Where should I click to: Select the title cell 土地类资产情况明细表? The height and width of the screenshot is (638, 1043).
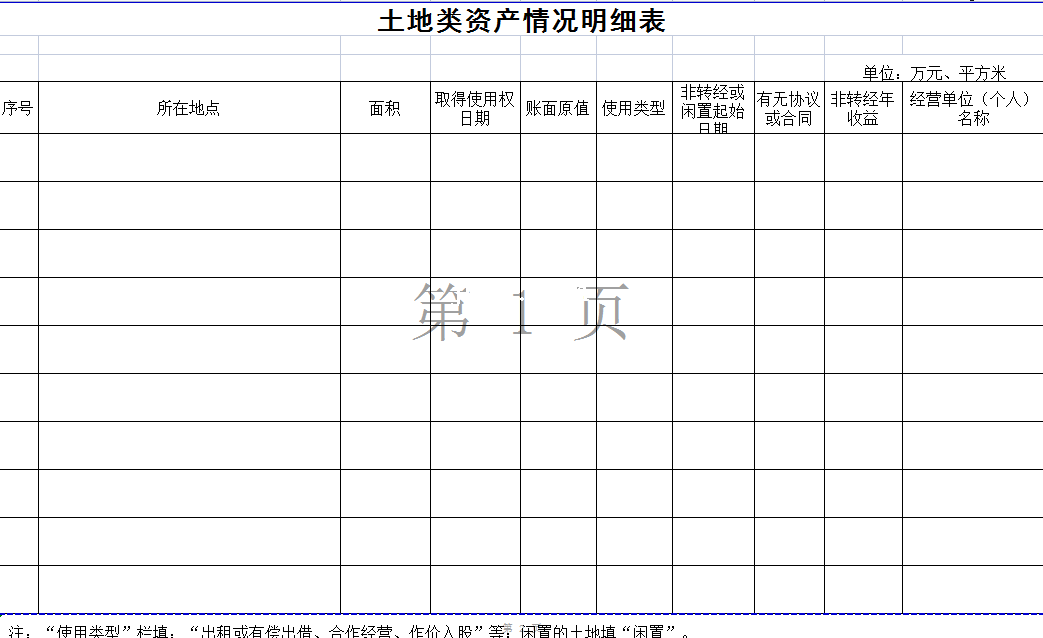point(521,21)
